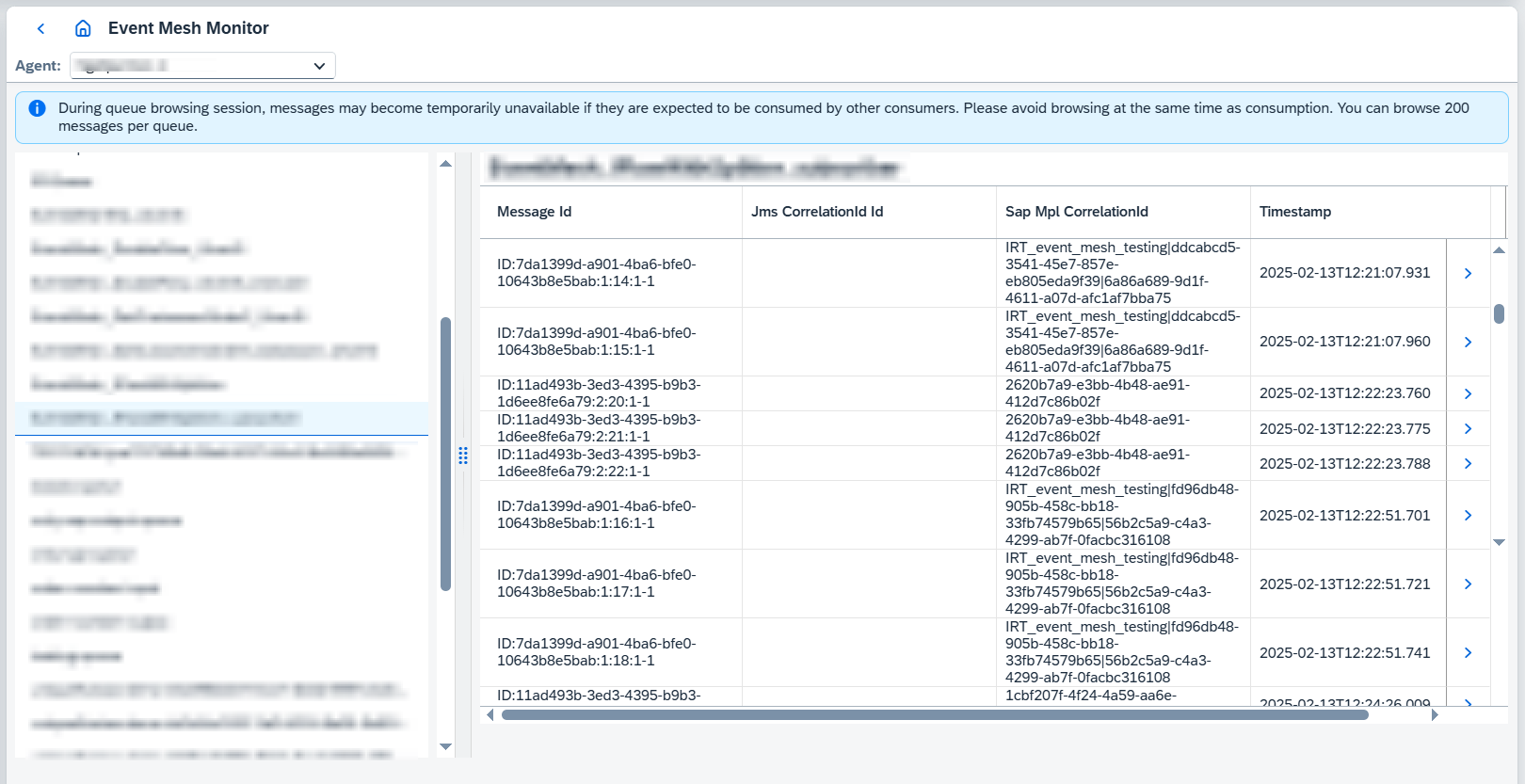Open details for message timestamped 12:22:51.701
Screen dimensions: 1525x784
1468,515
